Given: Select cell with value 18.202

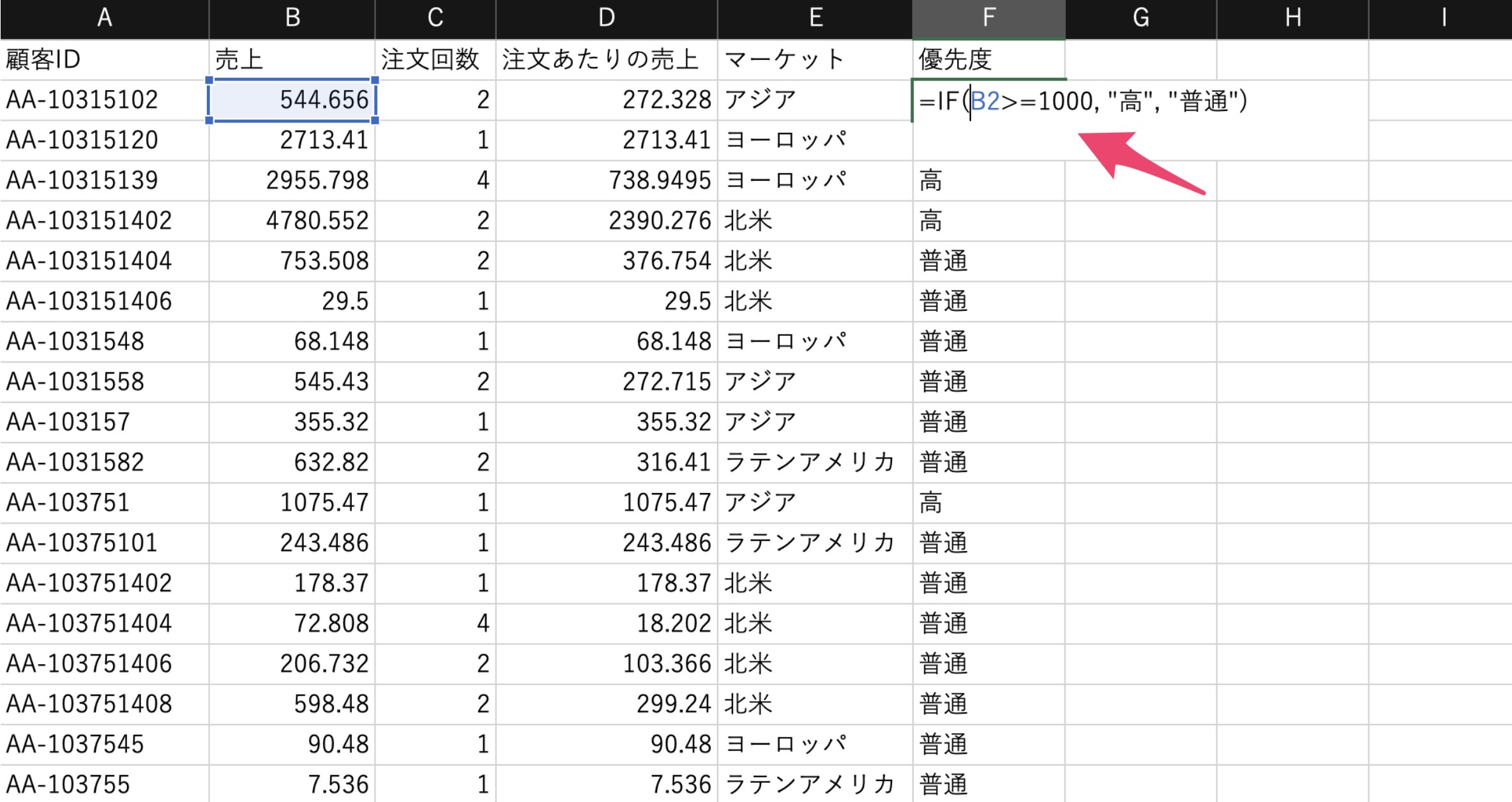Looking at the screenshot, I should tap(607, 623).
